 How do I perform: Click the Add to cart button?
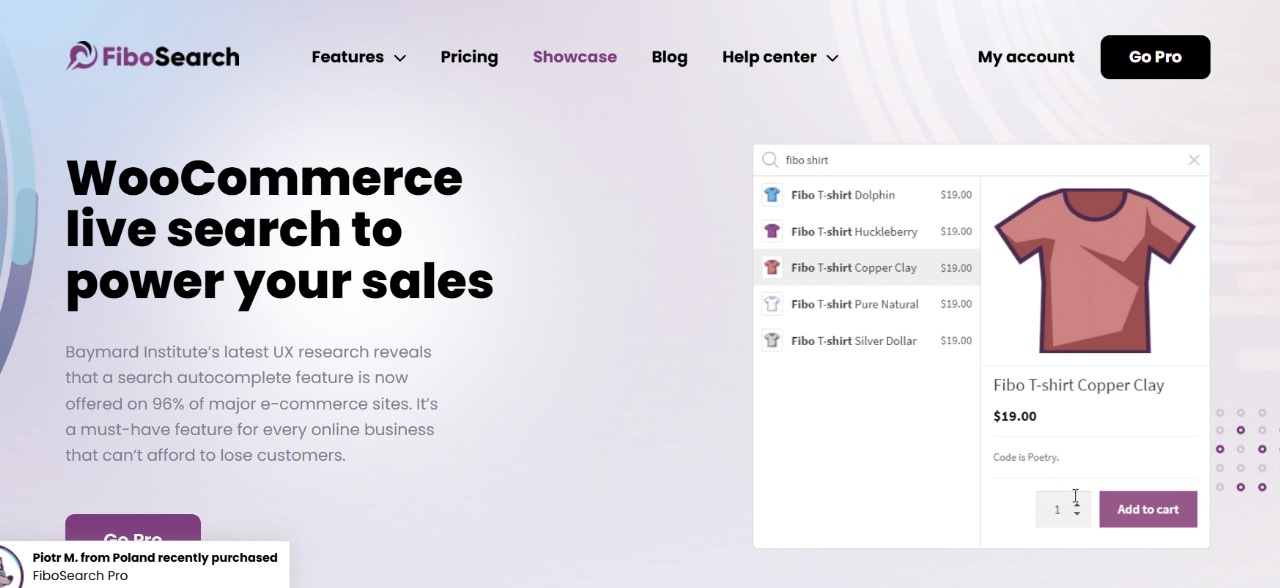(x=1147, y=509)
